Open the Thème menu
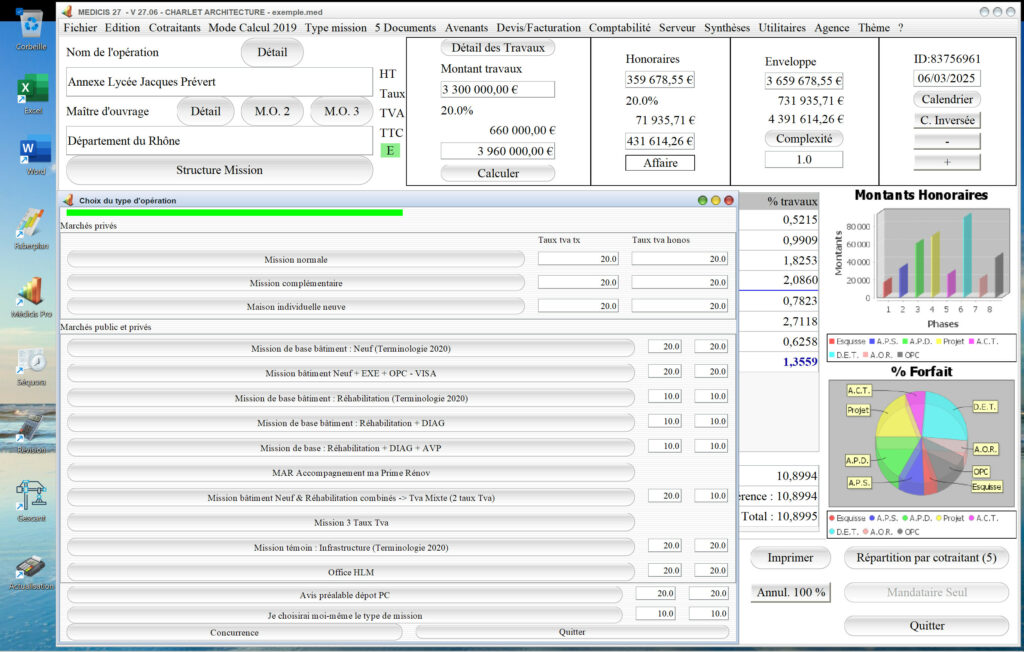This screenshot has height=652, width=1024. 874,27
